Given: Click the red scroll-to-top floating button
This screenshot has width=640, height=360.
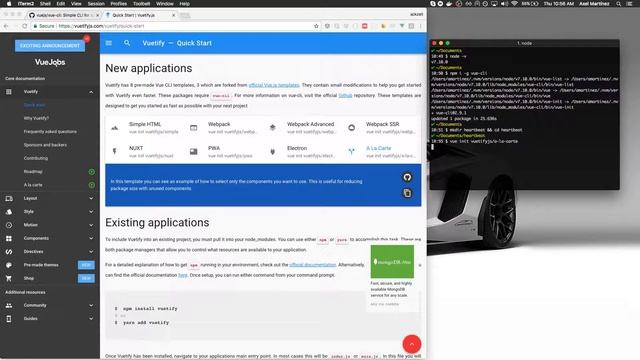Looking at the screenshot, I should (x=411, y=344).
